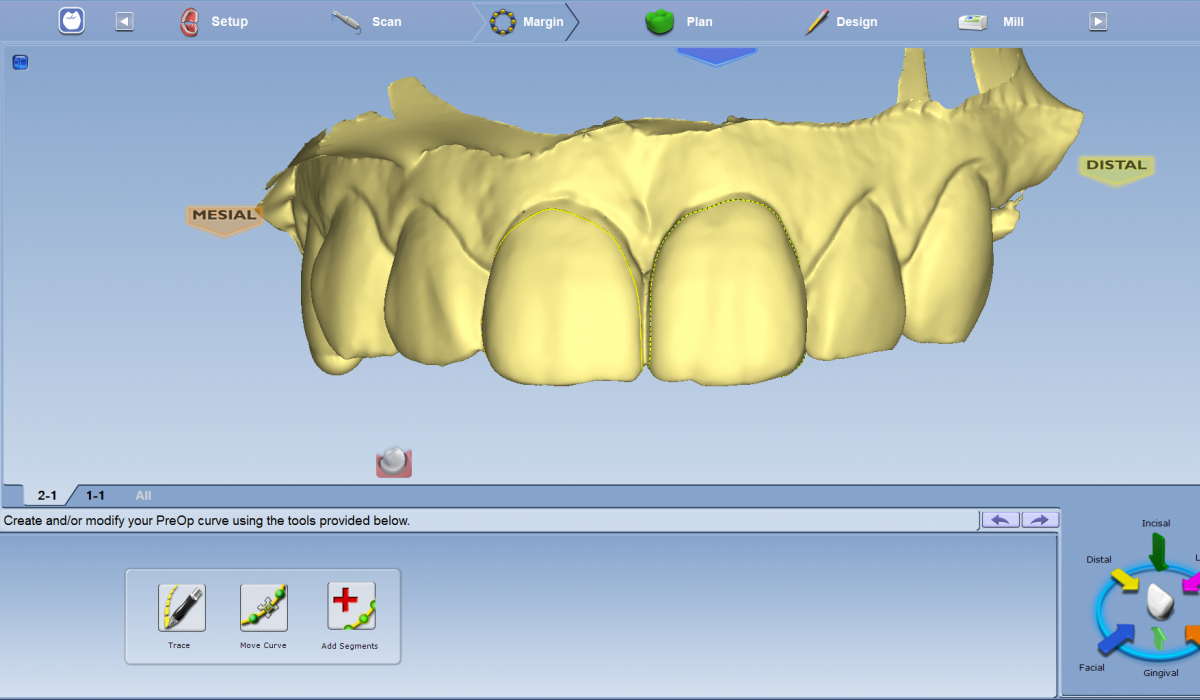
Task: Open the Plan step
Action: 679,22
